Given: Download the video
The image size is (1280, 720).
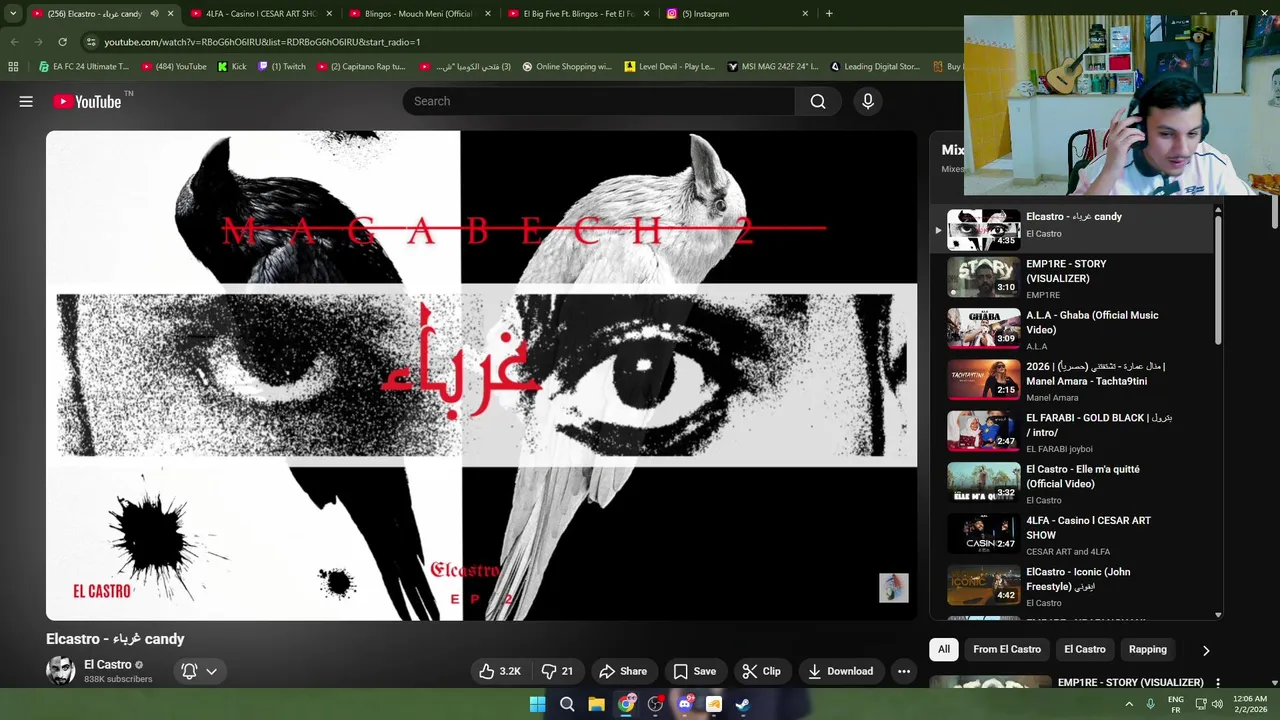Looking at the screenshot, I should [840, 671].
